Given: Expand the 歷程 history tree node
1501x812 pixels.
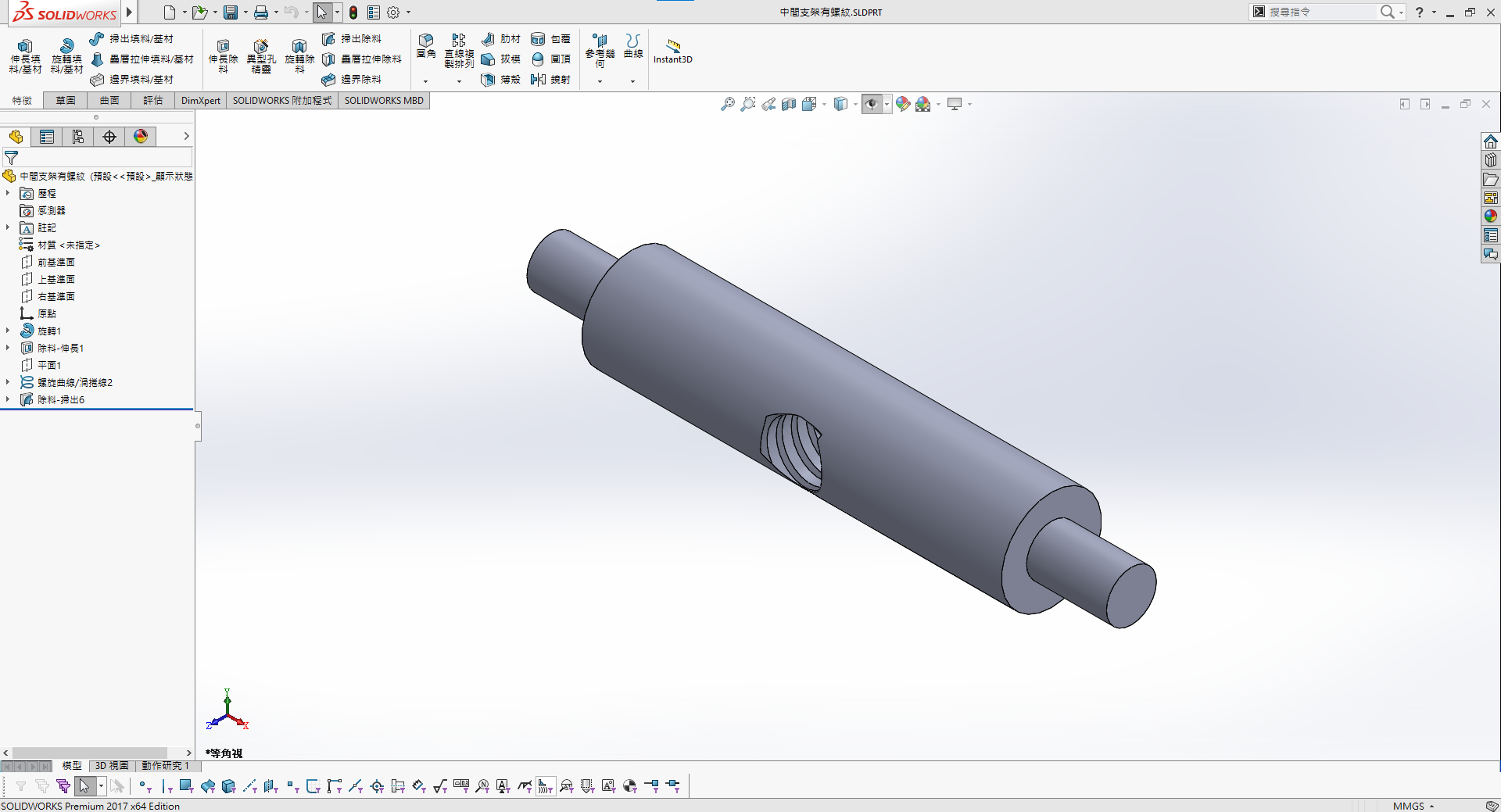Looking at the screenshot, I should 8,193.
